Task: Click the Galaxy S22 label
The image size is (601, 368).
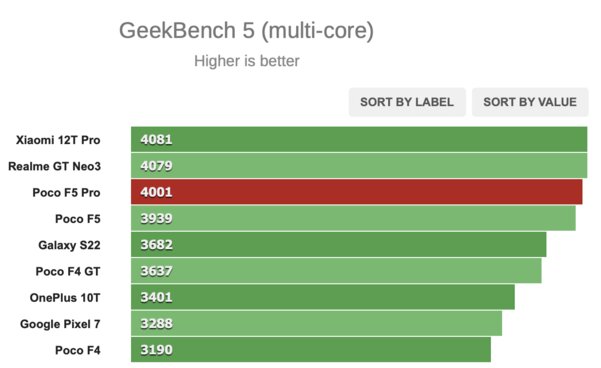Action: (69, 245)
